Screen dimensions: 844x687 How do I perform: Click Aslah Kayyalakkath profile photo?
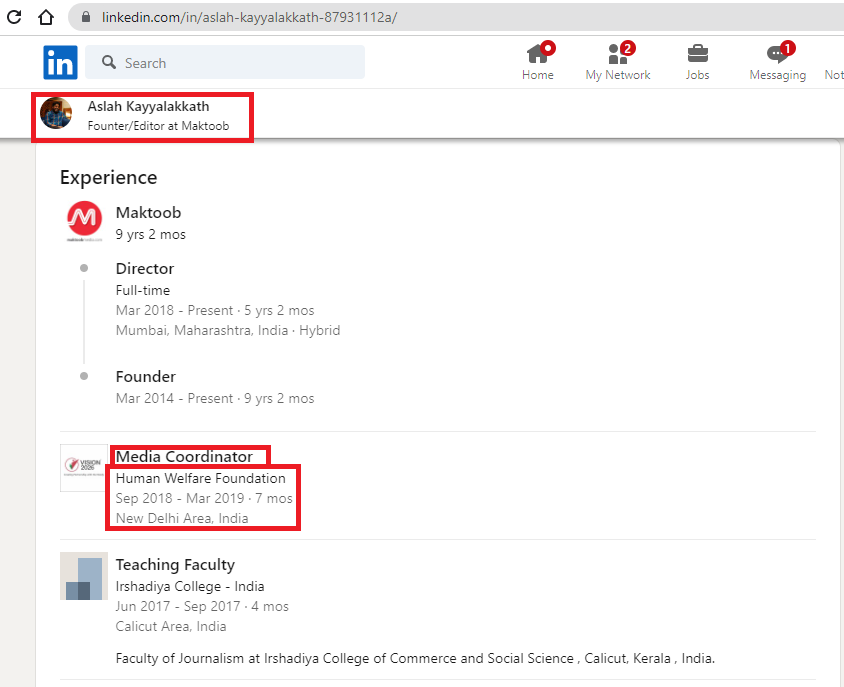pos(56,114)
